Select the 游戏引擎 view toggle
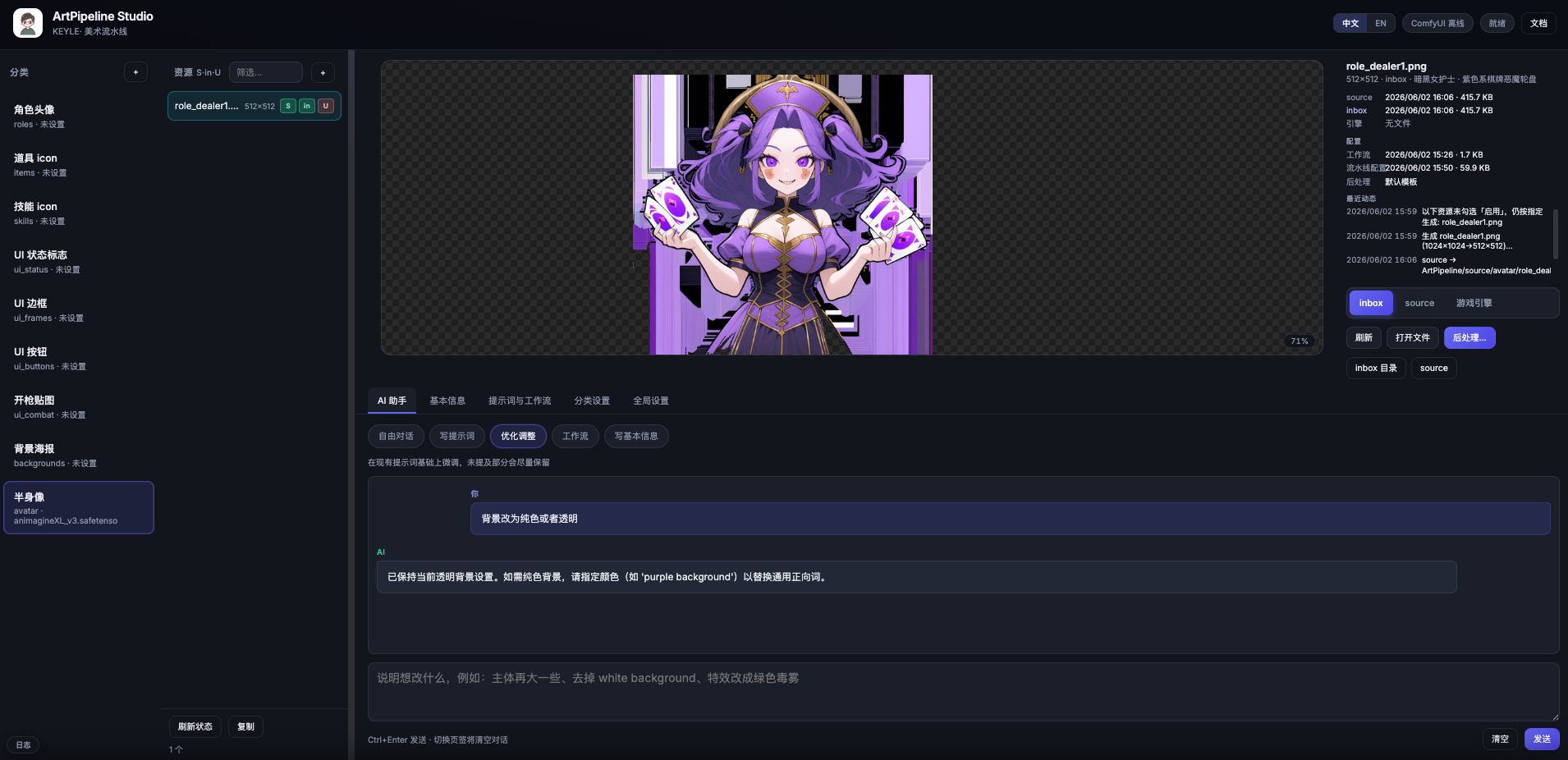 (1474, 303)
